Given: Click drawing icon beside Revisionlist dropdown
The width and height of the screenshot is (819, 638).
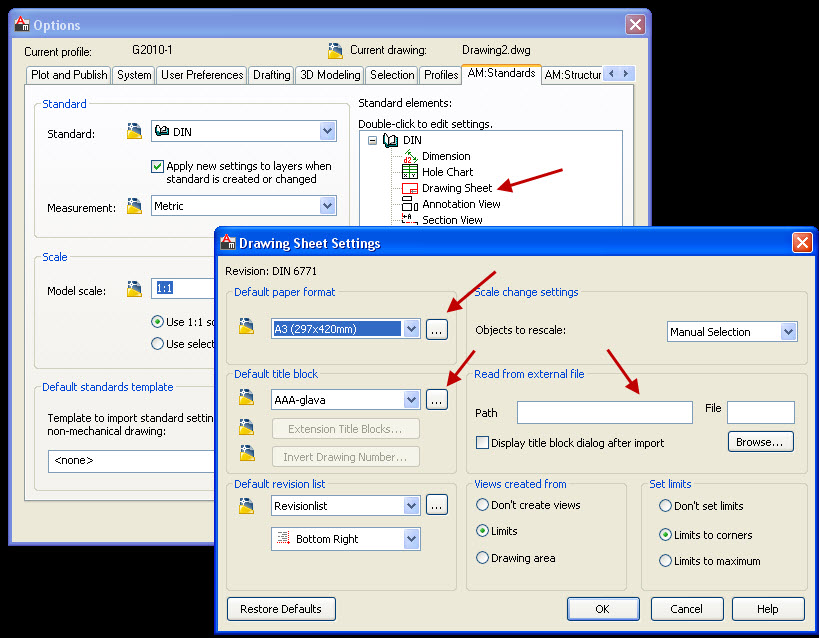Looking at the screenshot, I should (x=246, y=505).
